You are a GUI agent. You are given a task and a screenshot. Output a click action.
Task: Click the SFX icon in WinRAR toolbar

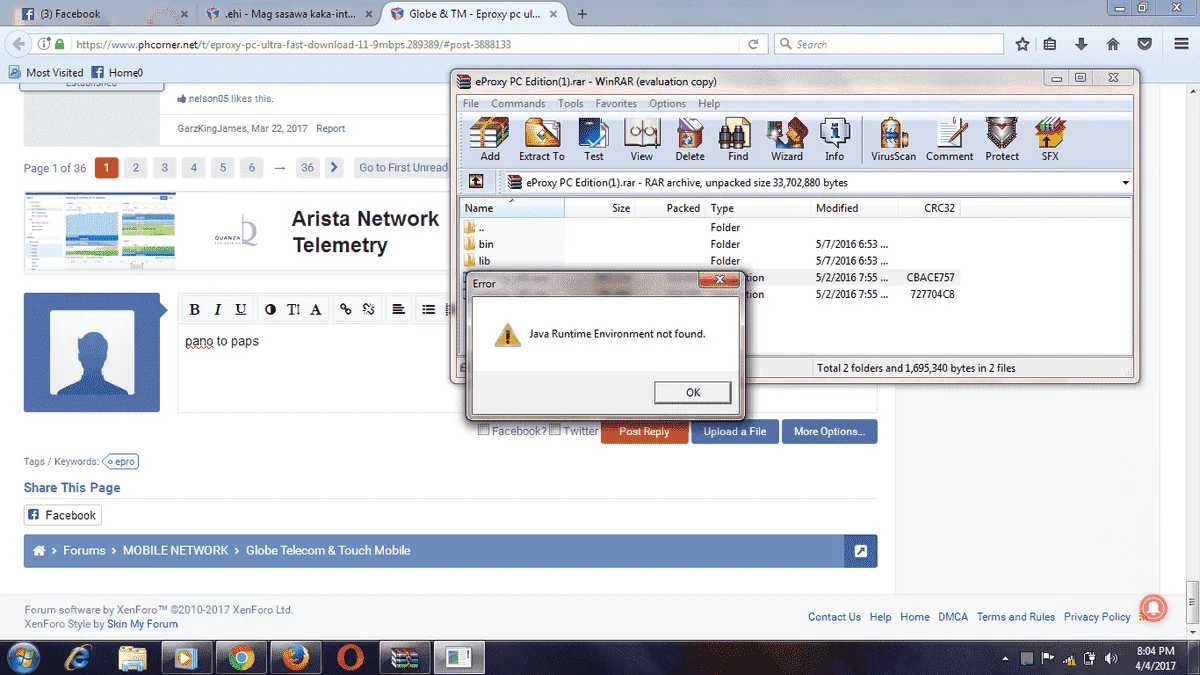pos(1050,138)
